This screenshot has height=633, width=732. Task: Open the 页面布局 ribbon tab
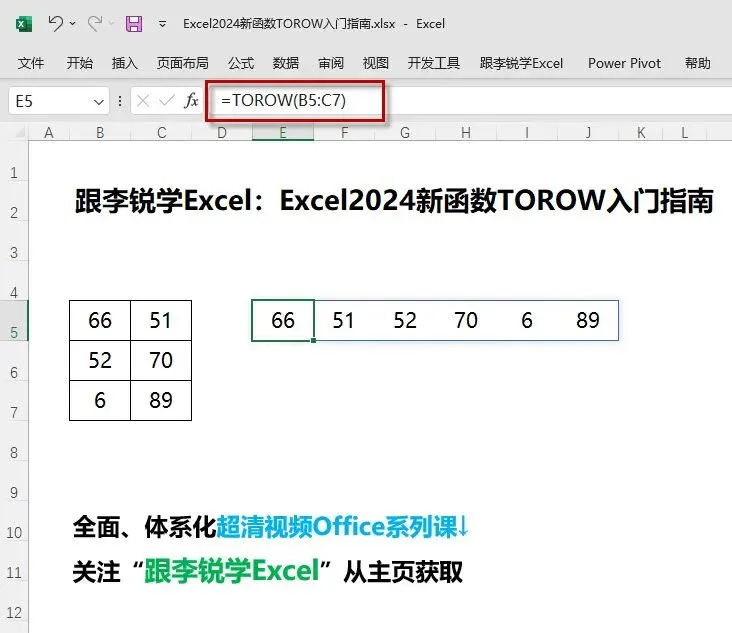(183, 63)
